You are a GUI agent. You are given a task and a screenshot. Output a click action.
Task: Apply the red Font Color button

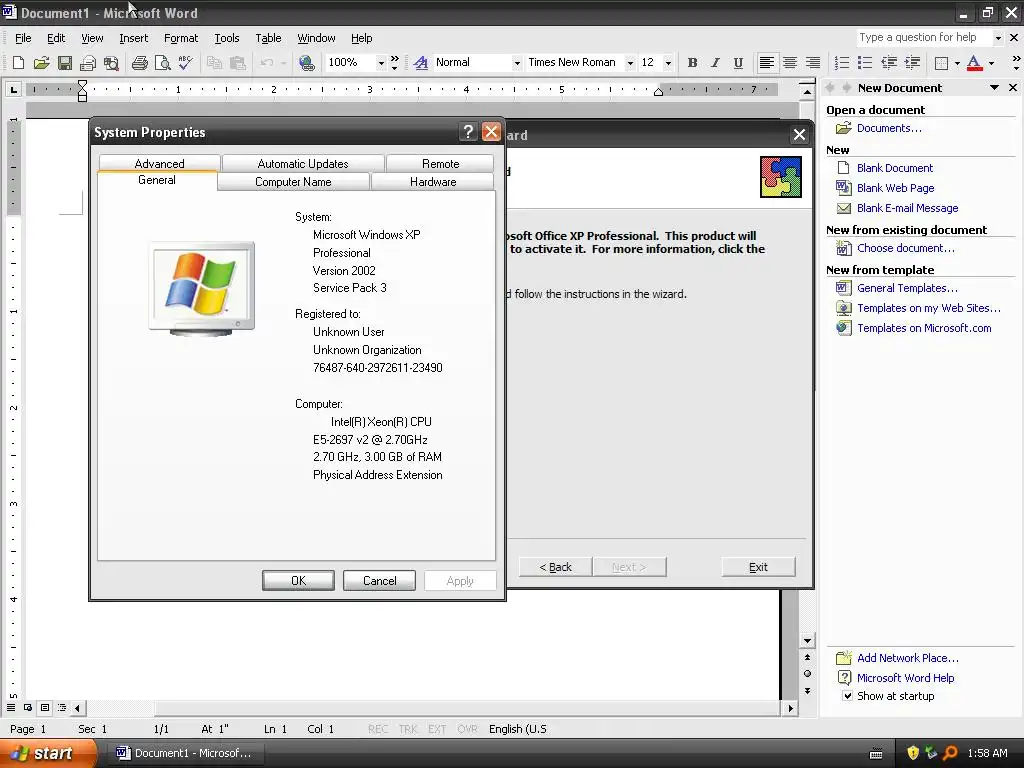pos(974,63)
